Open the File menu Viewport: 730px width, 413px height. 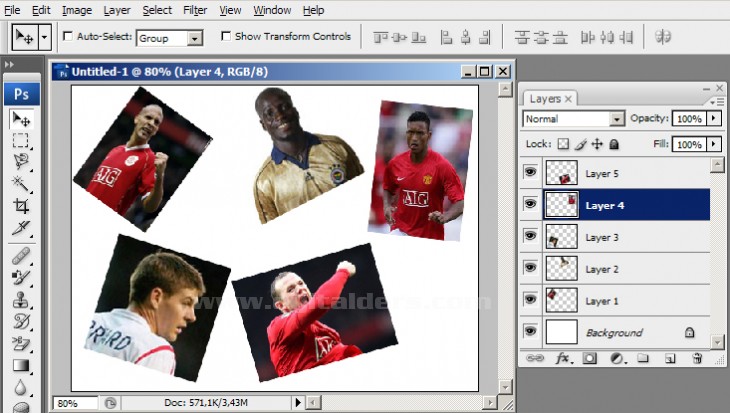[12, 10]
